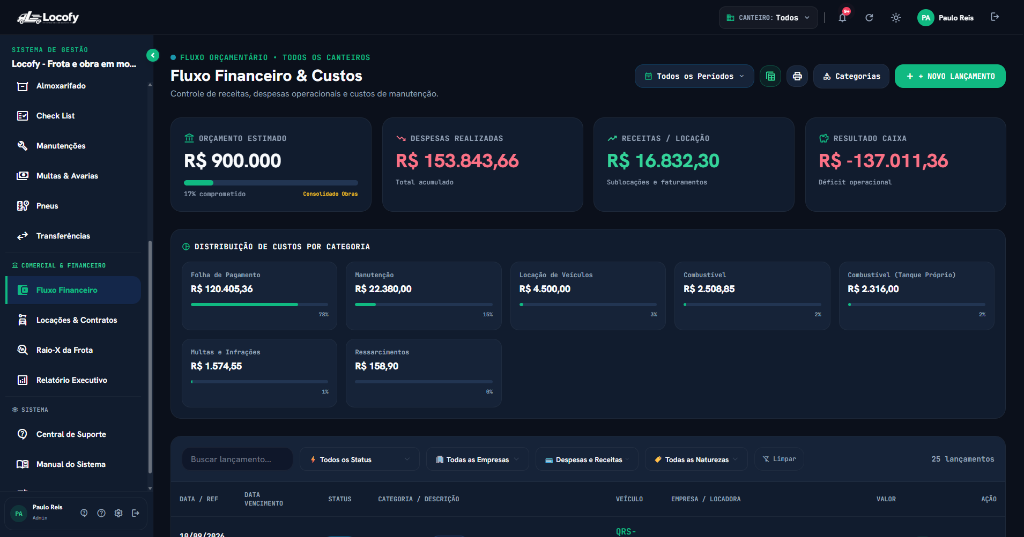The width and height of the screenshot is (1024, 537).
Task: Click the Transferências arrows icon
Action: pos(22,236)
